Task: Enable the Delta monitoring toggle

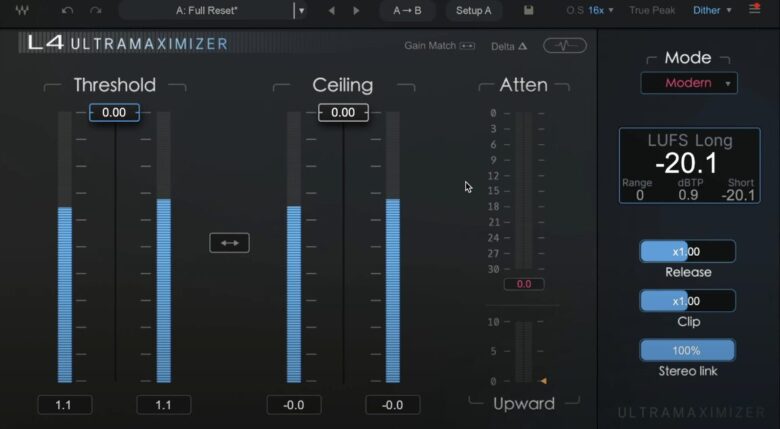Action: tap(508, 46)
